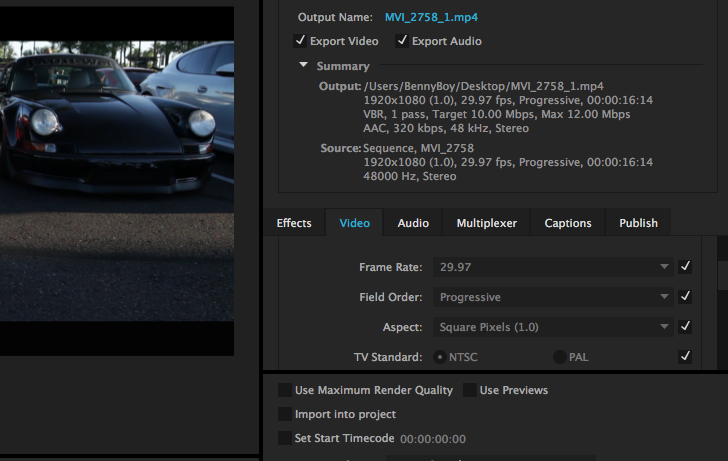
Task: Open the output name MVI_2758_1.mp4 link
Action: (x=431, y=17)
